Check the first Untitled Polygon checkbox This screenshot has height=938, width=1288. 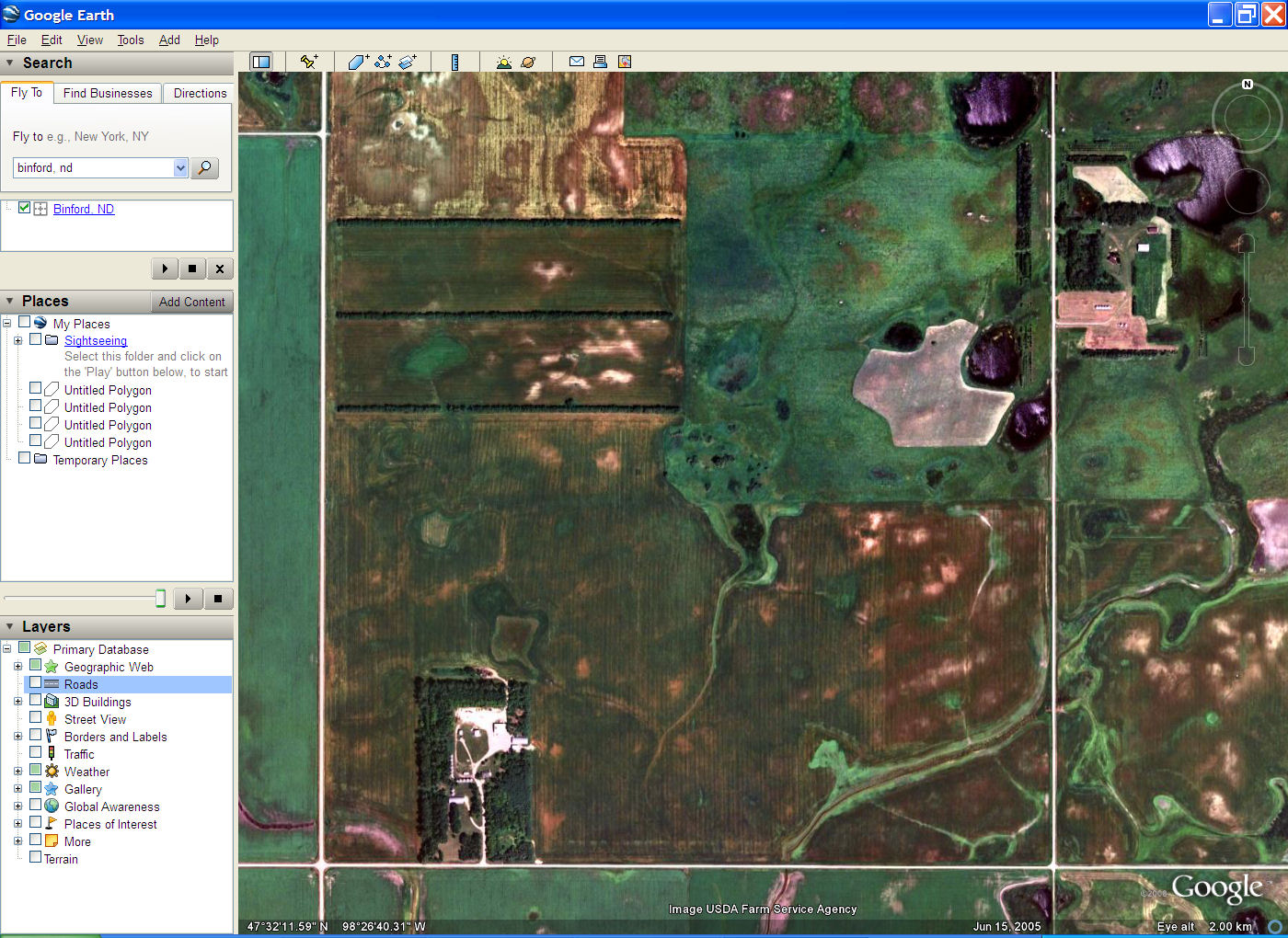[x=35, y=389]
